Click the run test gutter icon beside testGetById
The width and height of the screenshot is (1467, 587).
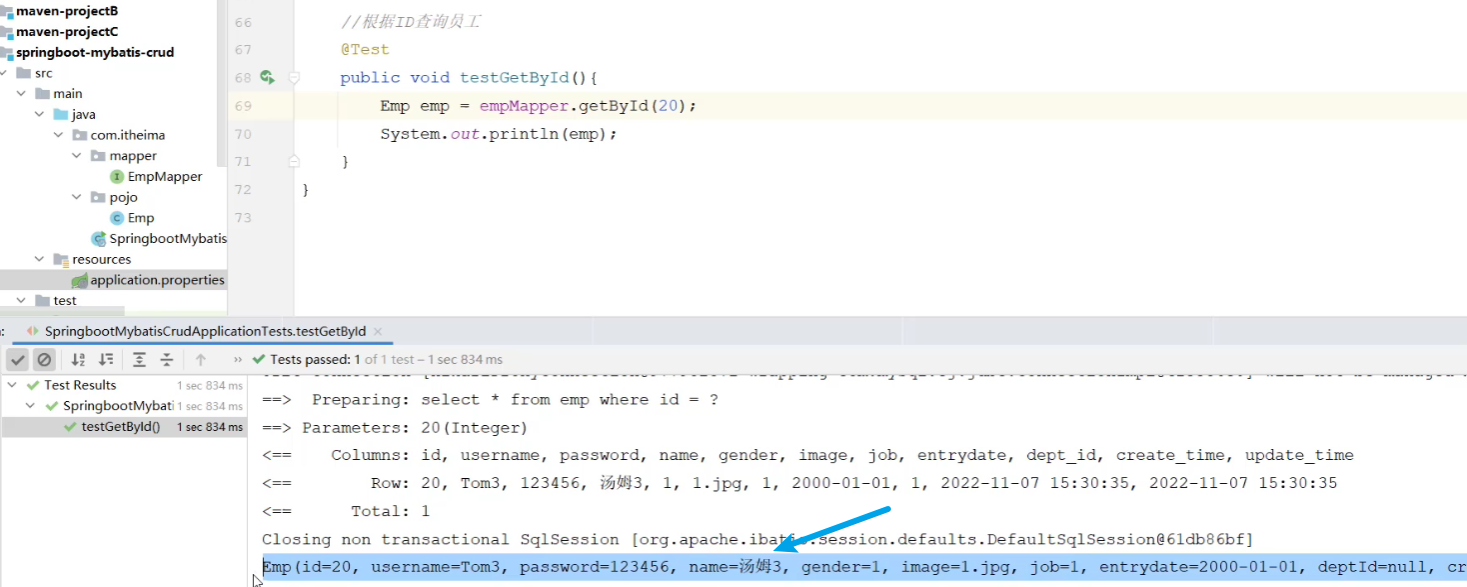click(267, 77)
